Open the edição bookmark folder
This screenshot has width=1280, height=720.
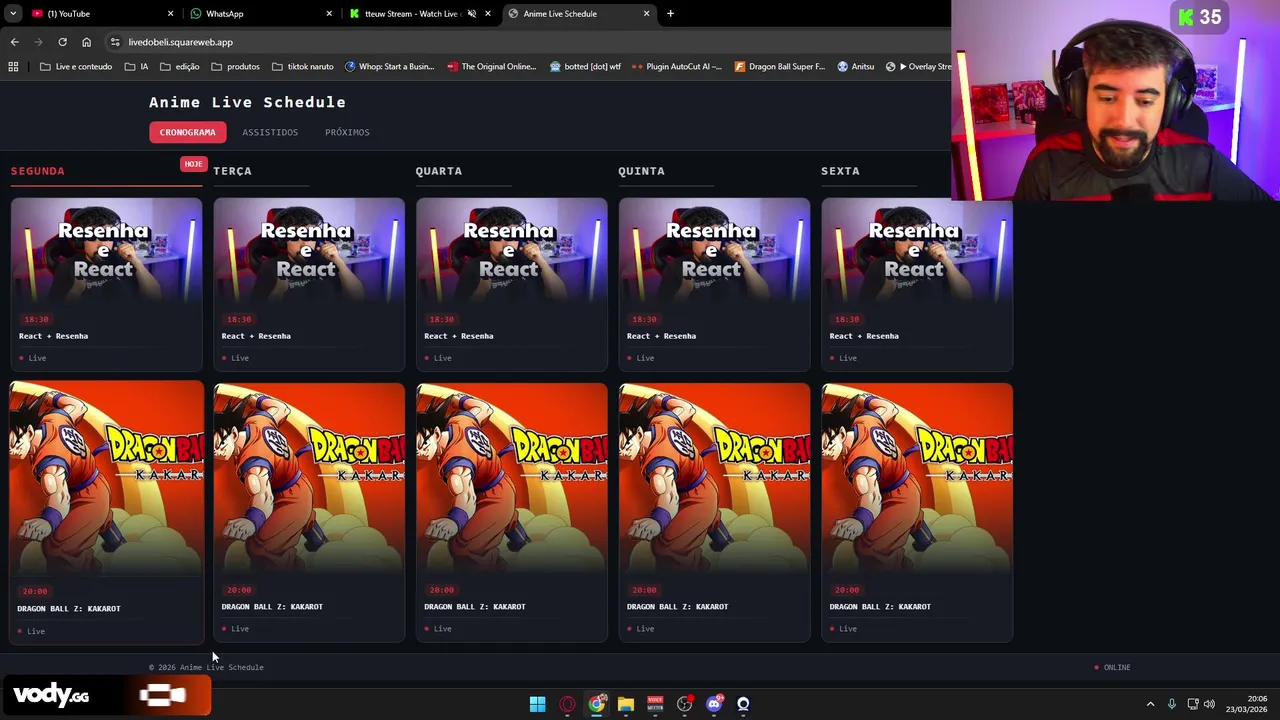pyautogui.click(x=180, y=67)
